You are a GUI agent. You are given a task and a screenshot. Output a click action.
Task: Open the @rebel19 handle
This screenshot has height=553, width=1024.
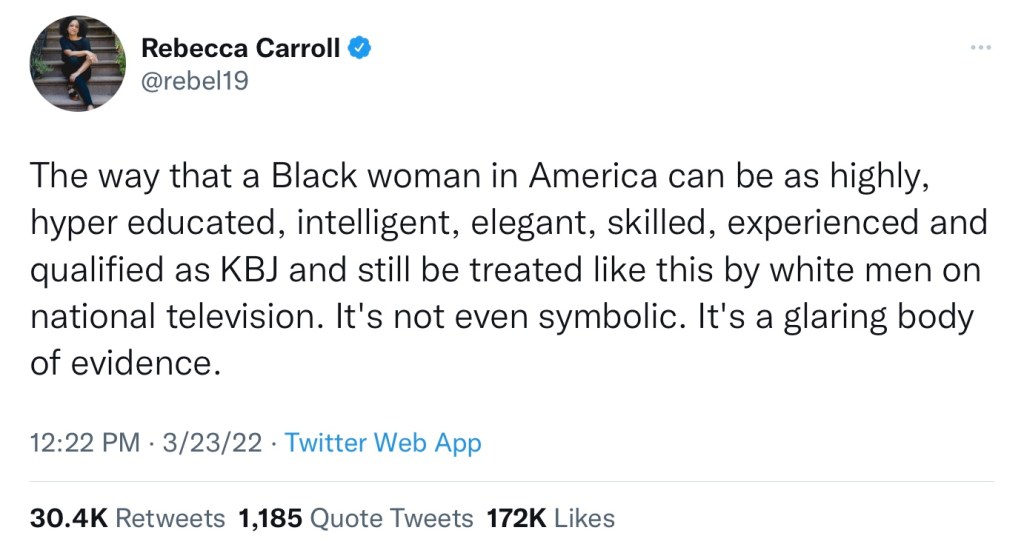click(x=194, y=81)
